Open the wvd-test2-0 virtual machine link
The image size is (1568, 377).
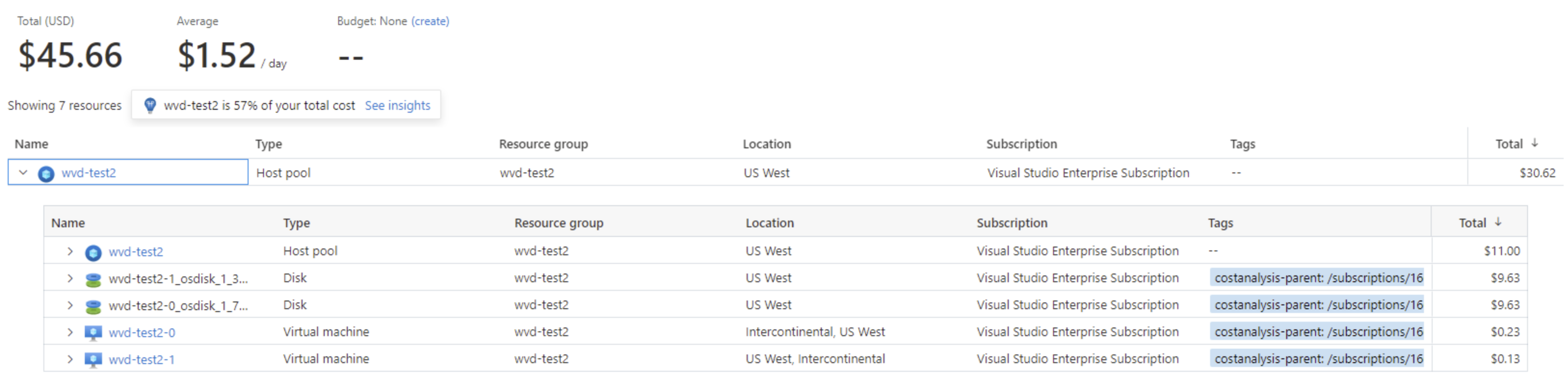coord(142,333)
